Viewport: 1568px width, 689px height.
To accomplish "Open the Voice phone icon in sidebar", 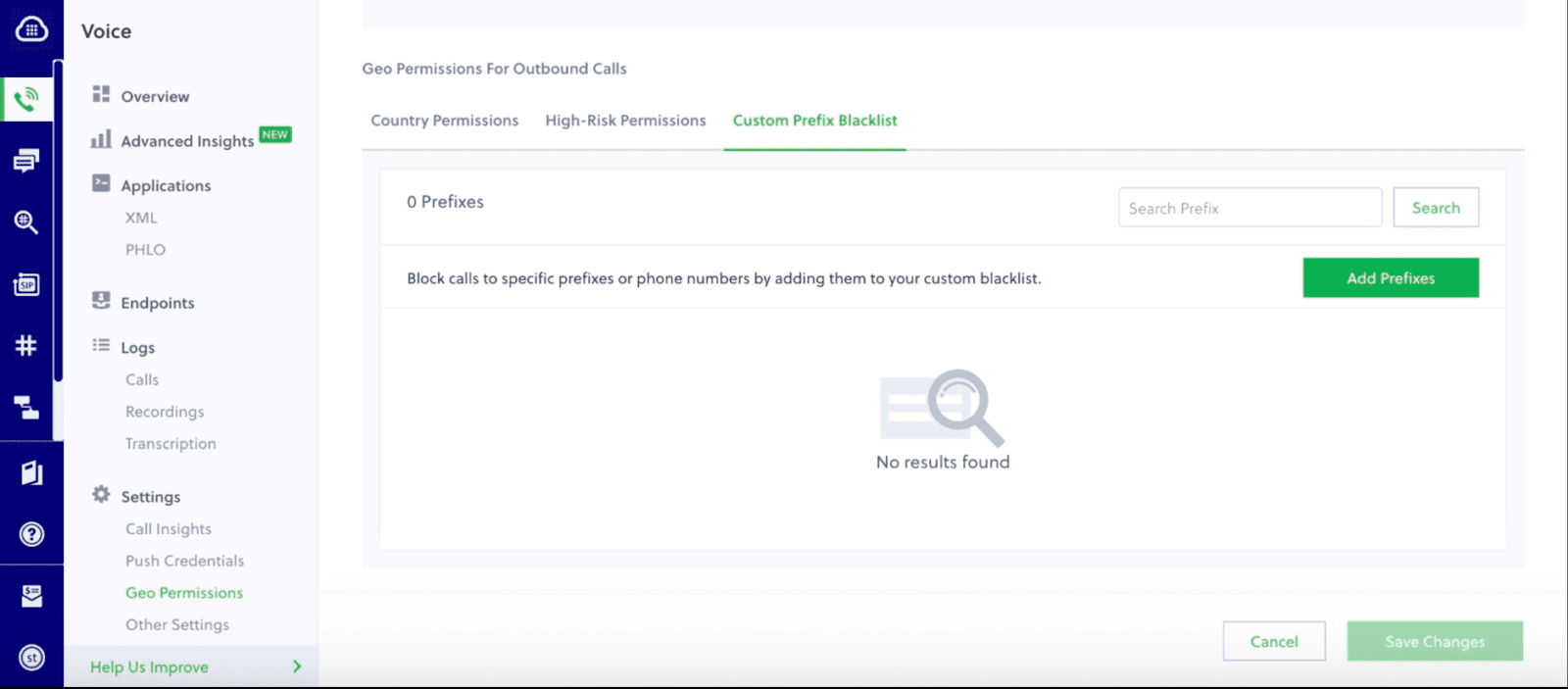I will coord(26,98).
